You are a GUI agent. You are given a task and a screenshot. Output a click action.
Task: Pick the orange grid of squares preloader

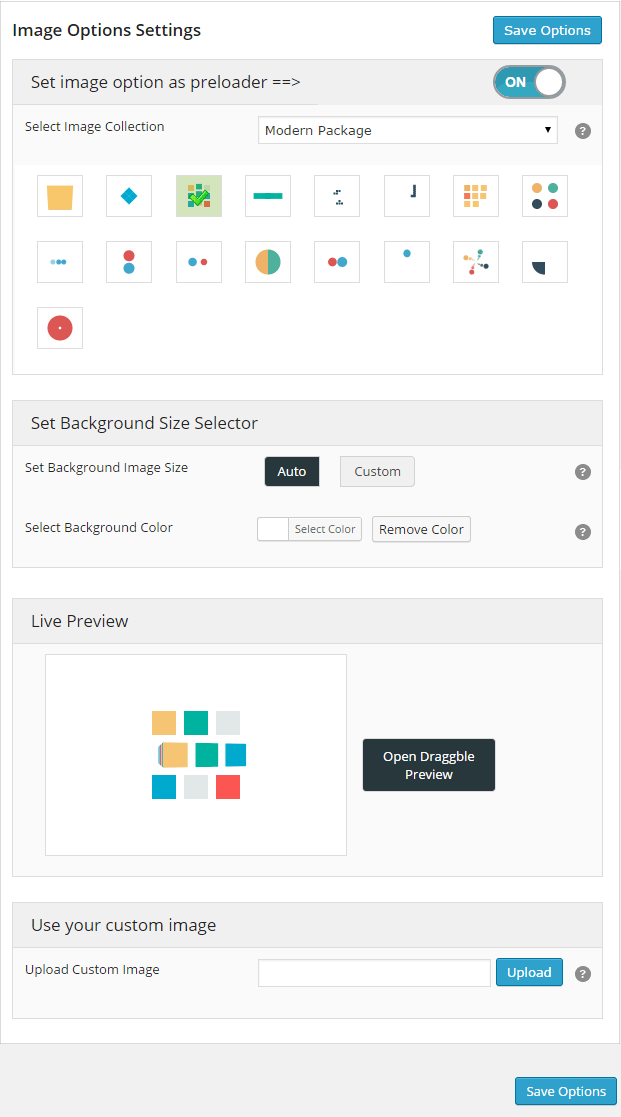475,196
